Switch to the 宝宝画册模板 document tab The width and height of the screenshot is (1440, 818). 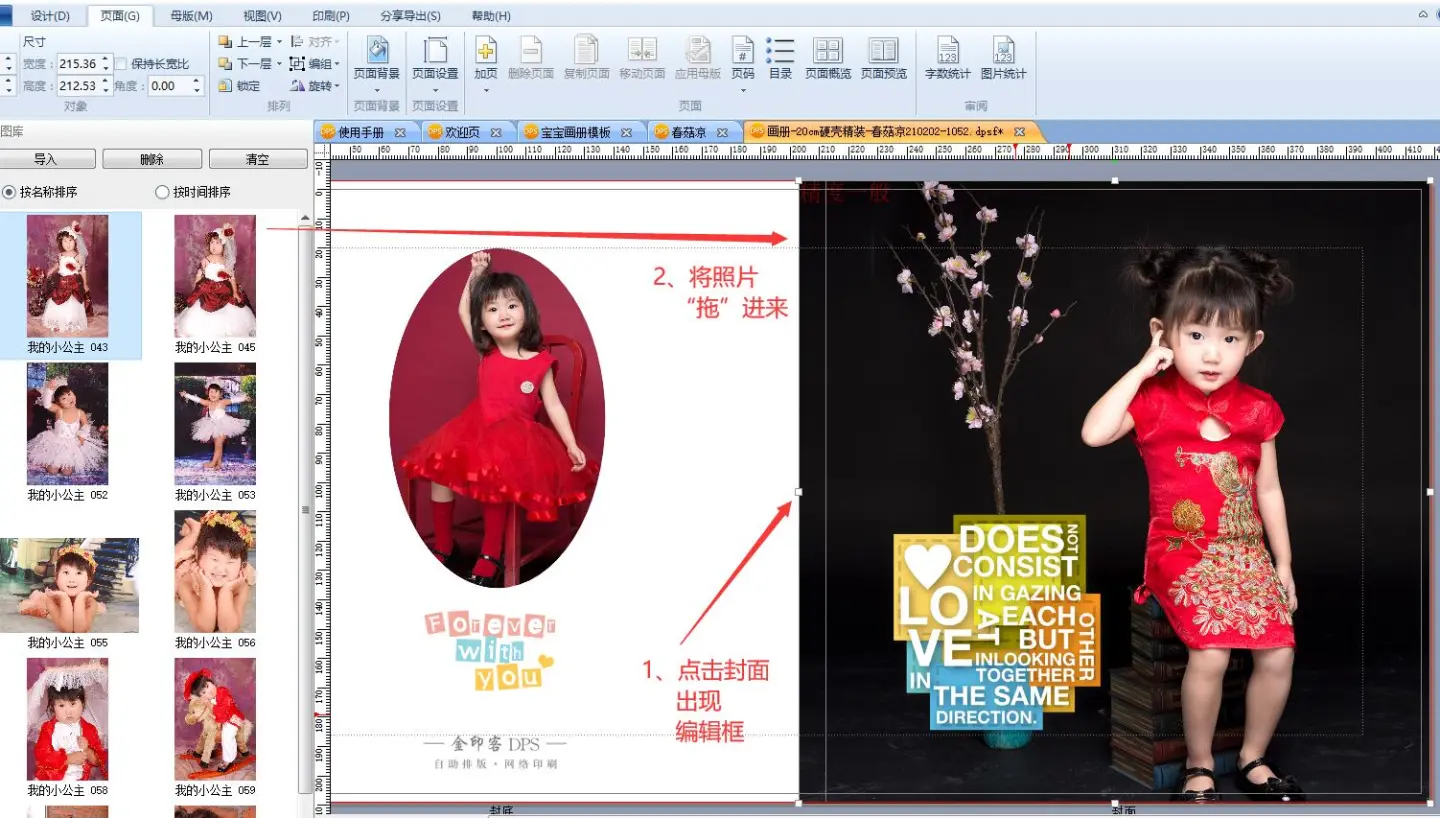tap(575, 132)
